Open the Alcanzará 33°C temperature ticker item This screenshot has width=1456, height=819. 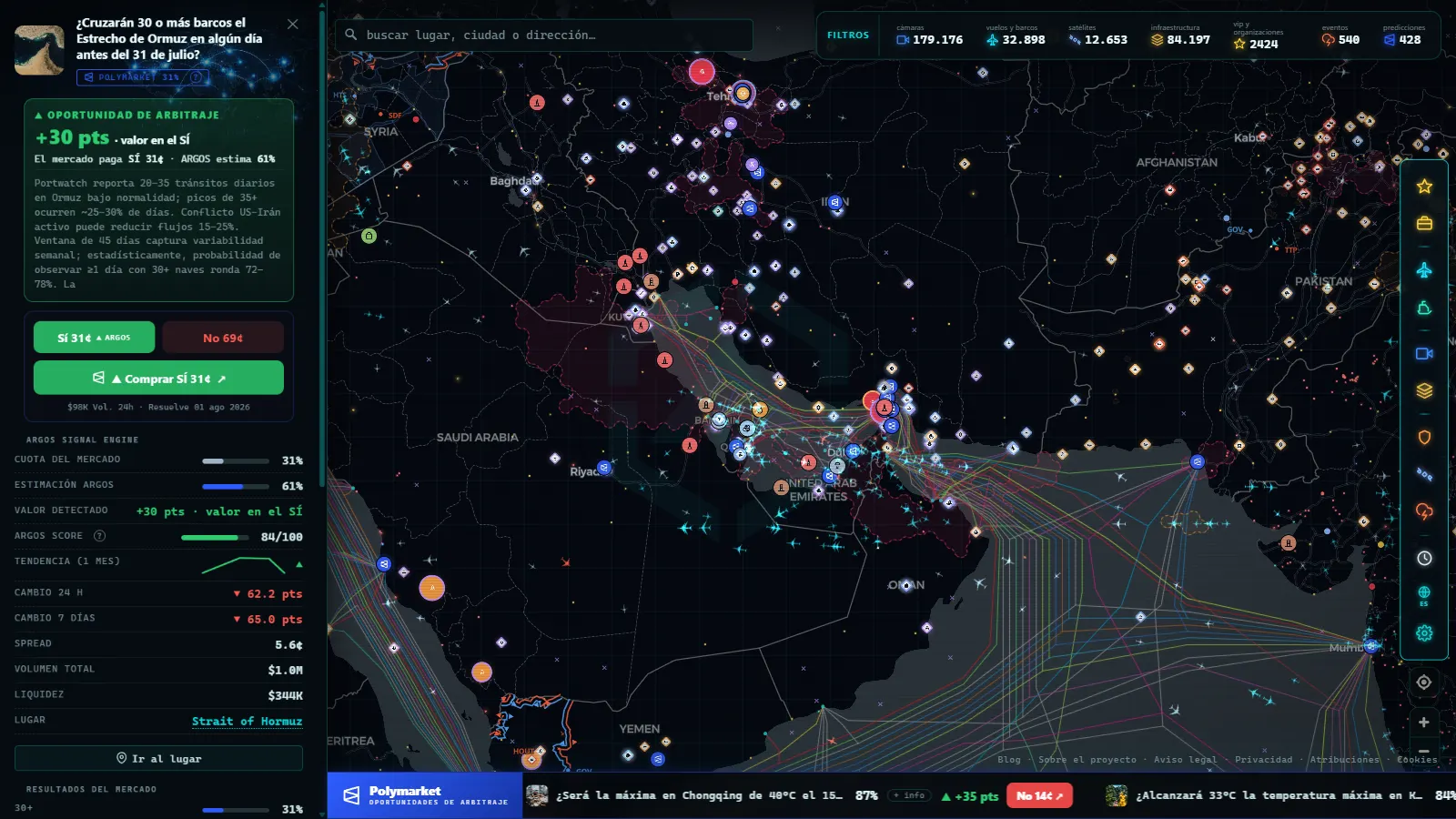click(1279, 795)
